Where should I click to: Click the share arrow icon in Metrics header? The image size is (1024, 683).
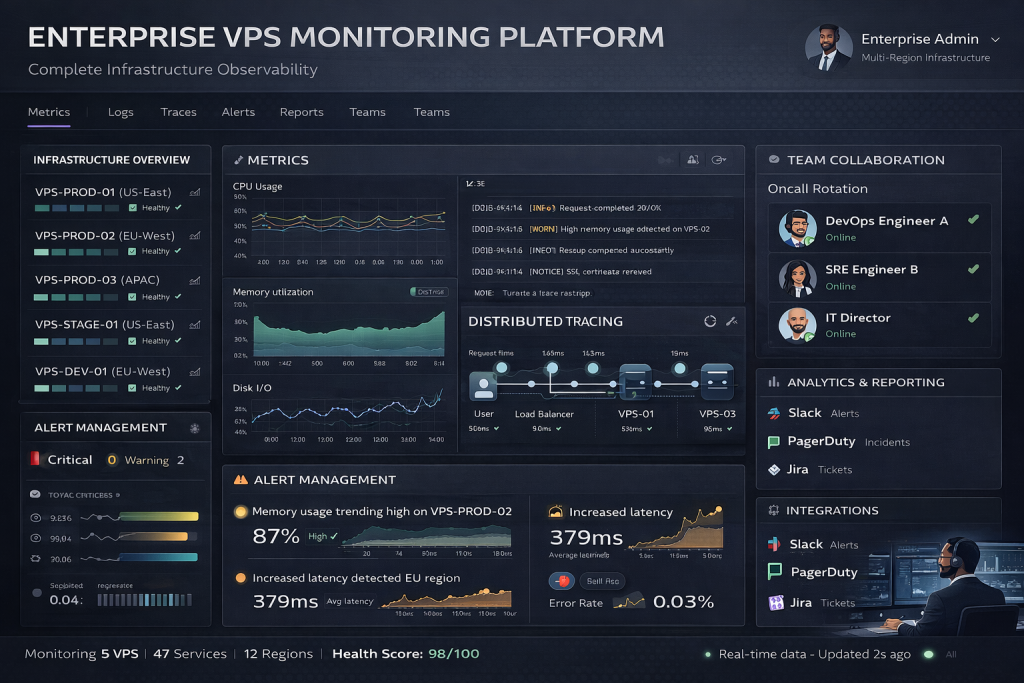pyautogui.click(x=719, y=160)
